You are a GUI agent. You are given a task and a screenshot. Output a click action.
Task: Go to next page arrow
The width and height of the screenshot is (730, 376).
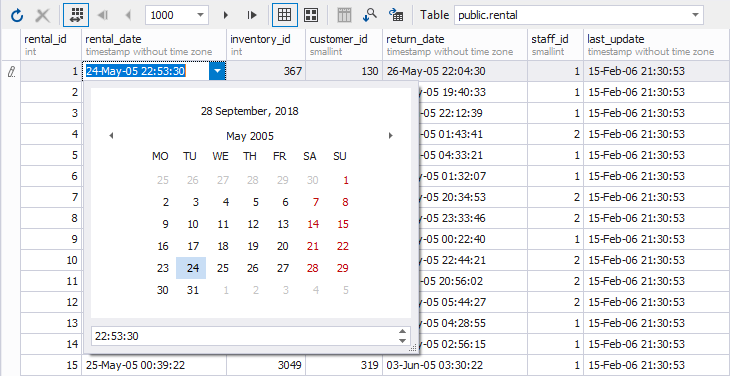coord(226,15)
